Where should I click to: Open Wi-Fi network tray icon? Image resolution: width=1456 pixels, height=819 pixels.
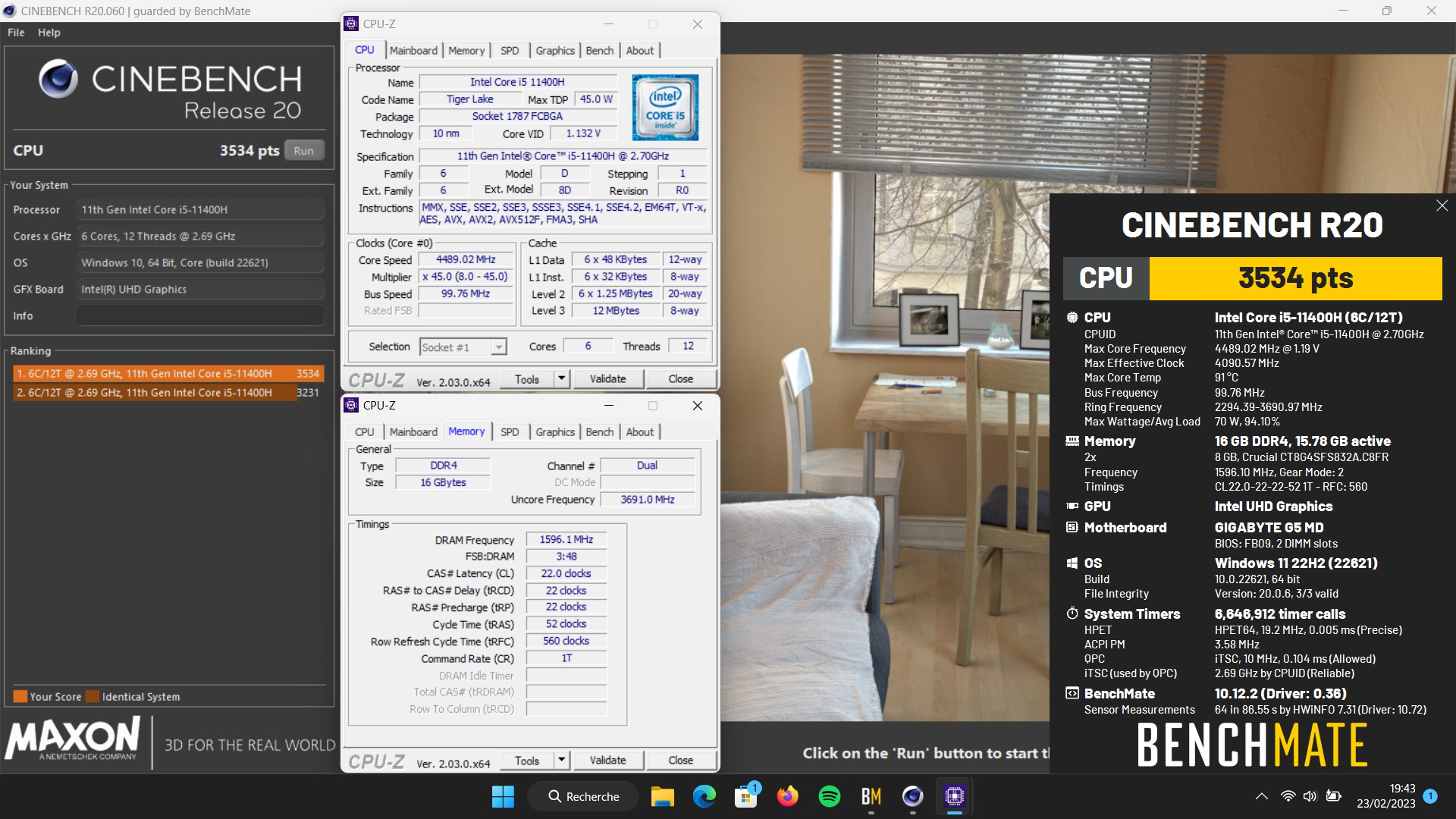pos(1288,796)
